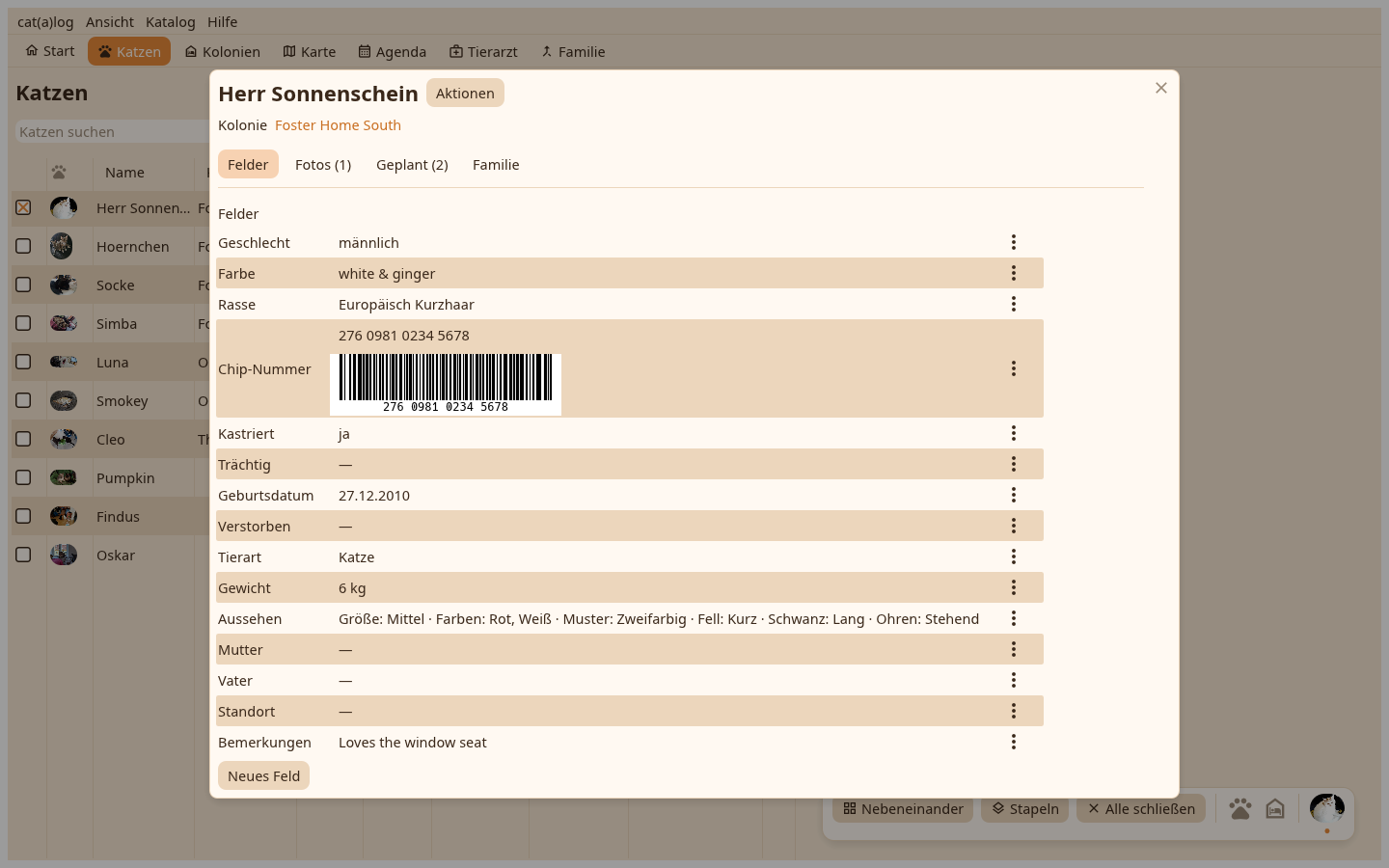Image resolution: width=1389 pixels, height=868 pixels.
Task: Open options menu for Verstorben field
Action: tap(1014, 526)
